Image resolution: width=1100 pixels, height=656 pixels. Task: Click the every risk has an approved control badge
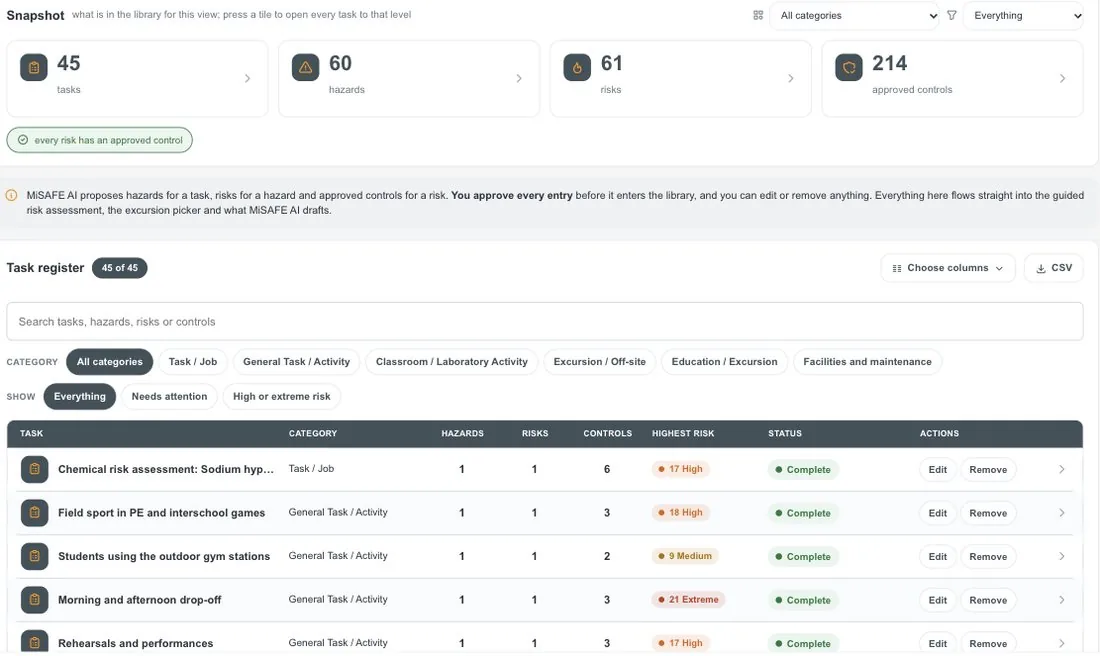[100, 140]
